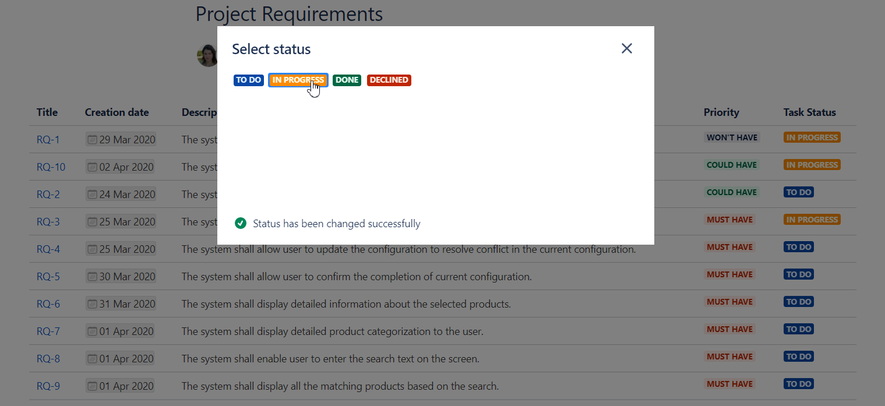The image size is (885, 406).
Task: Click the calendar icon in the RQ-8 row
Action: point(93,359)
